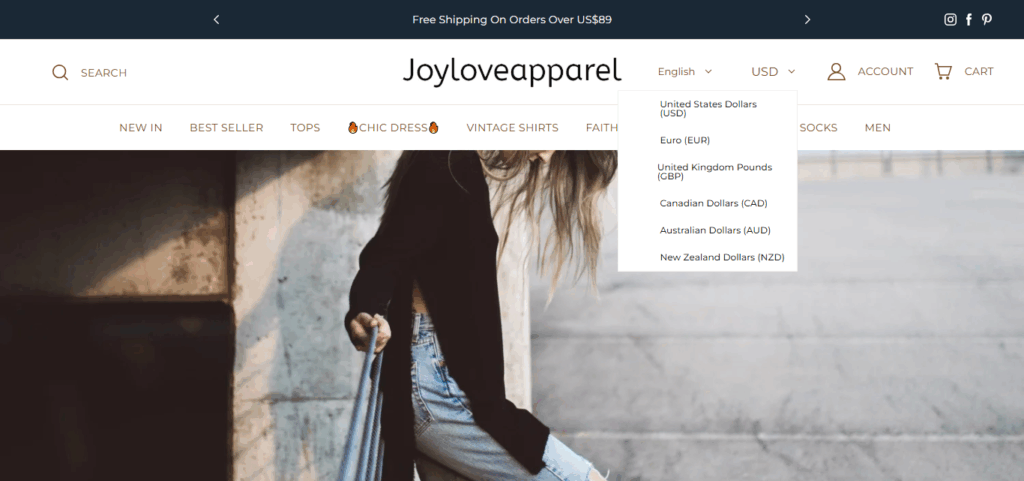
Task: Click the search magnifier icon
Action: coord(60,72)
